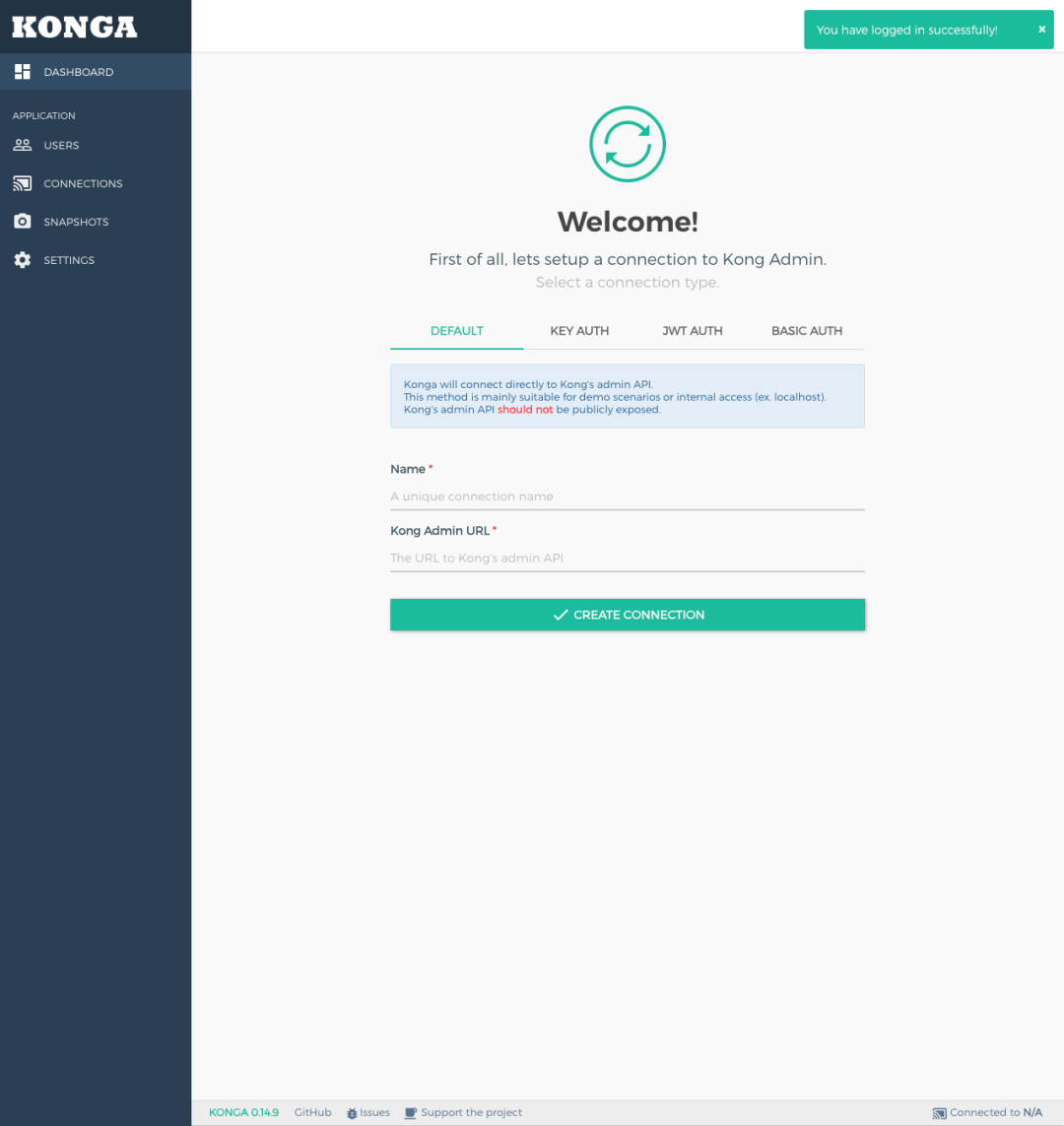Click 'You have logged in successfully!' message
The width and height of the screenshot is (1064, 1126).
(906, 30)
